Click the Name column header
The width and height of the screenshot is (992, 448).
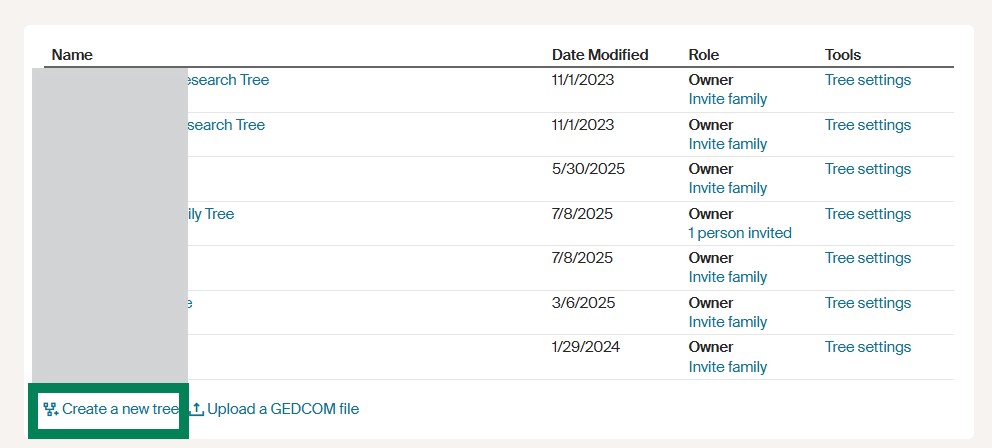click(x=72, y=55)
